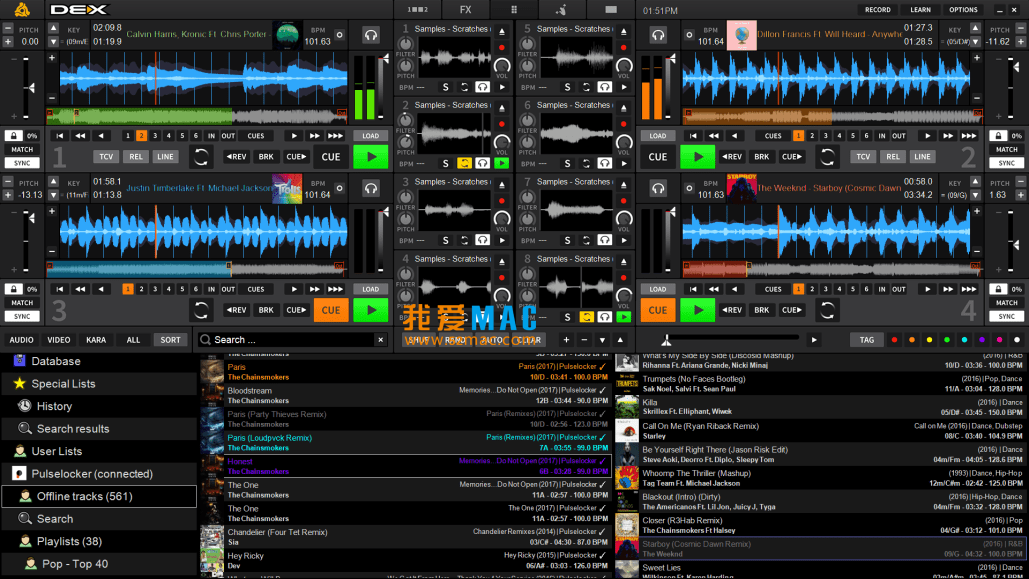This screenshot has height=579, width=1029.
Task: Enable SYNC on deck 1
Action: [22, 163]
